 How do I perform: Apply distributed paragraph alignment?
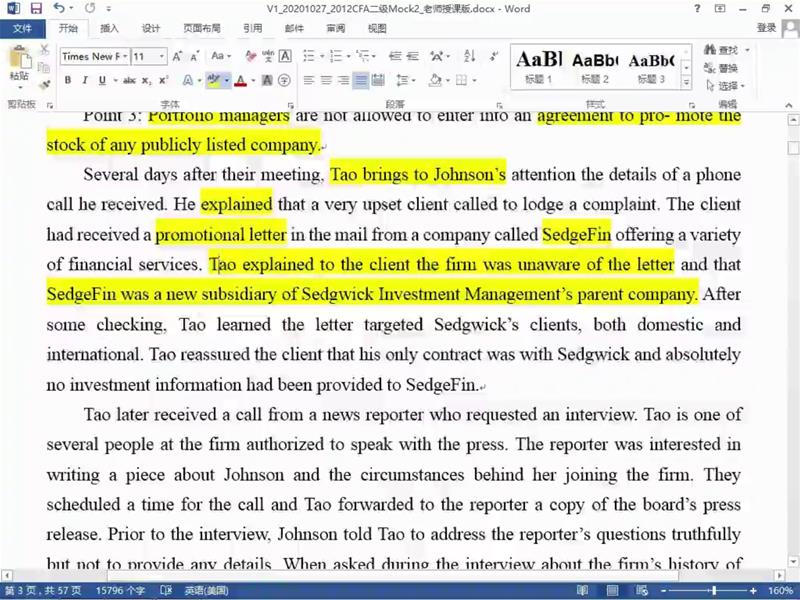(378, 80)
